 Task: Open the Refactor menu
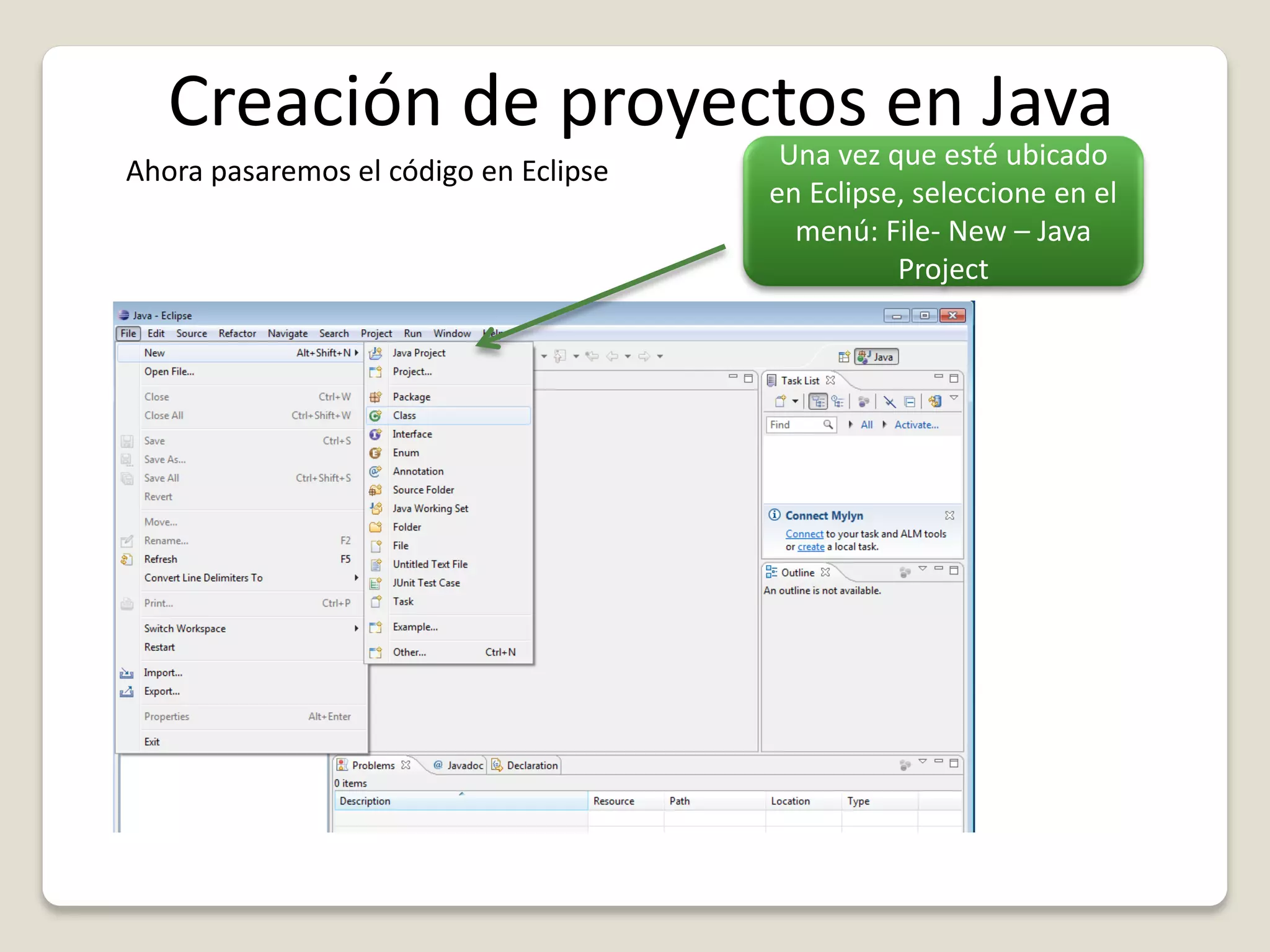click(x=237, y=333)
